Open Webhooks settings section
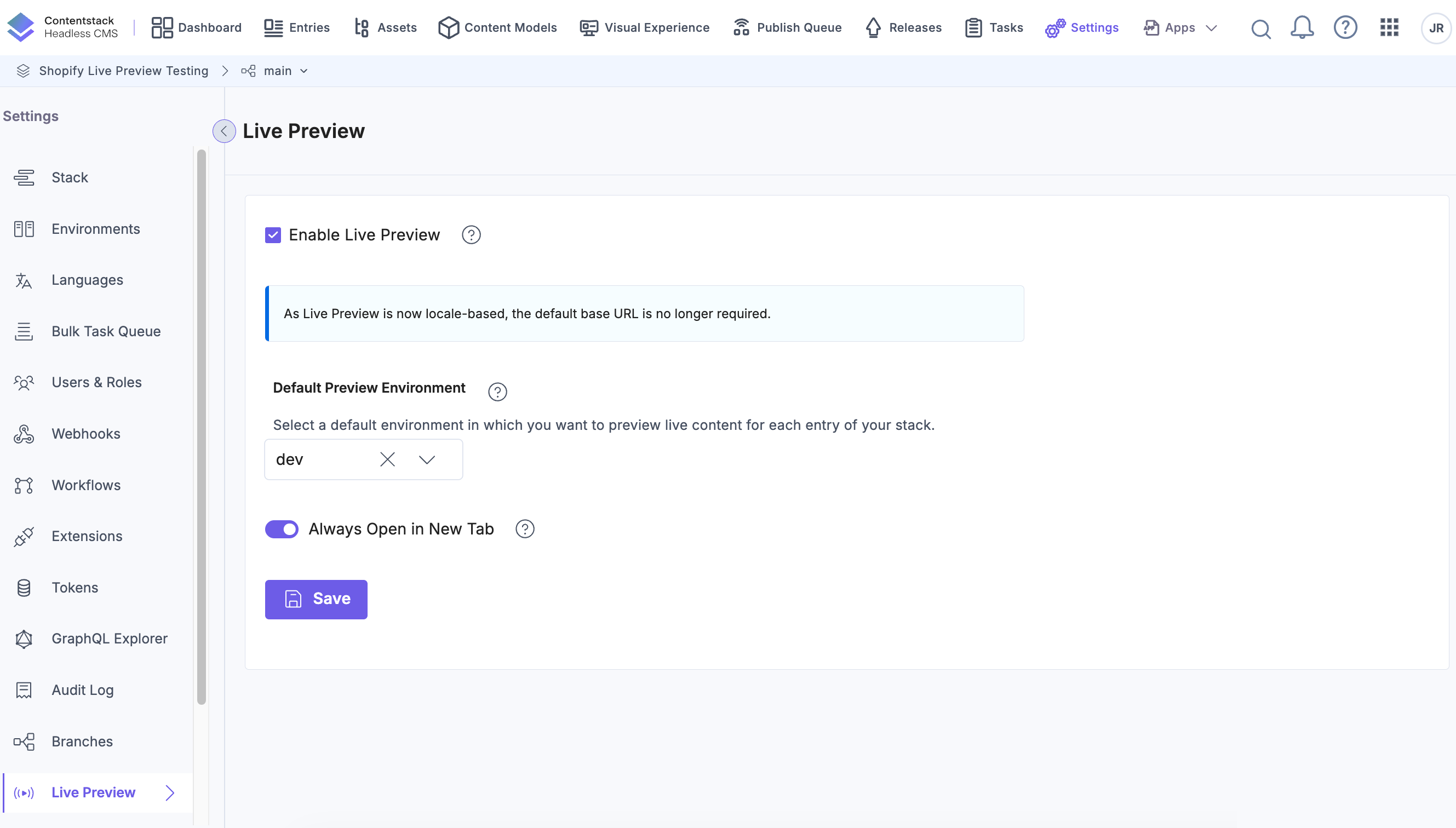1456x828 pixels. [x=86, y=434]
